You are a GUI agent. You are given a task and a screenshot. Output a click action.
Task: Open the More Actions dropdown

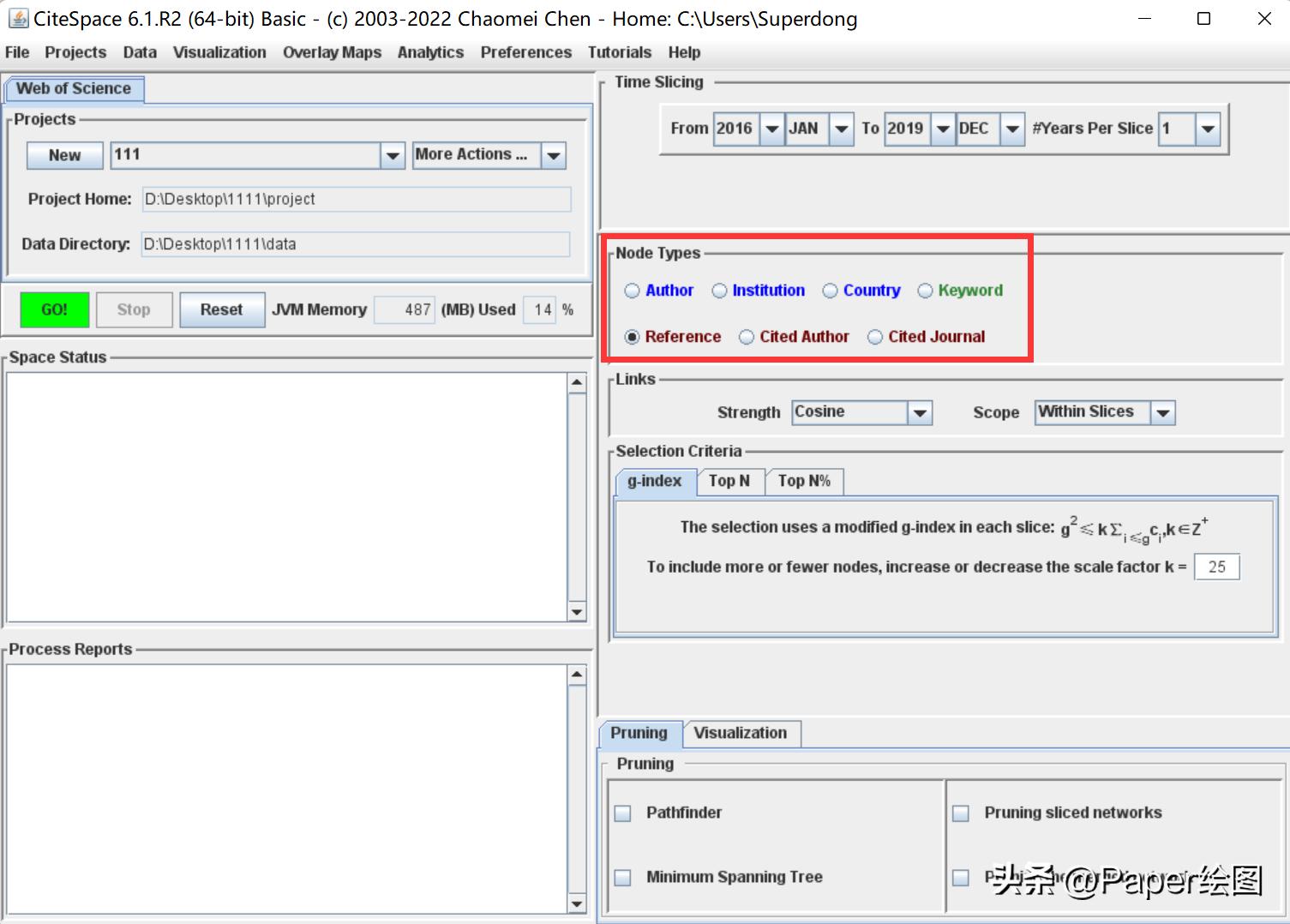click(554, 155)
